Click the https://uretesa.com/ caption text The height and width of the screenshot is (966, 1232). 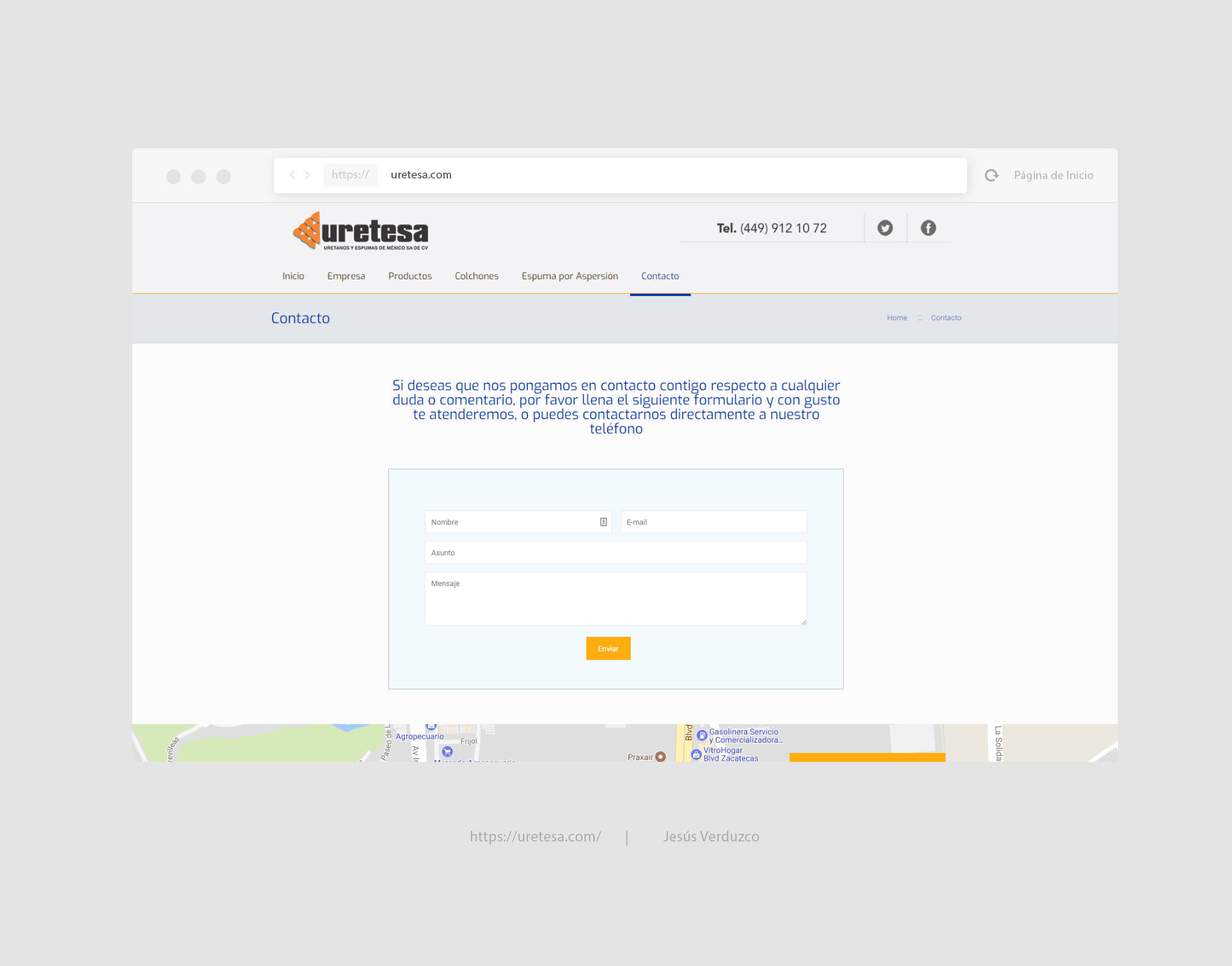pyautogui.click(x=535, y=836)
